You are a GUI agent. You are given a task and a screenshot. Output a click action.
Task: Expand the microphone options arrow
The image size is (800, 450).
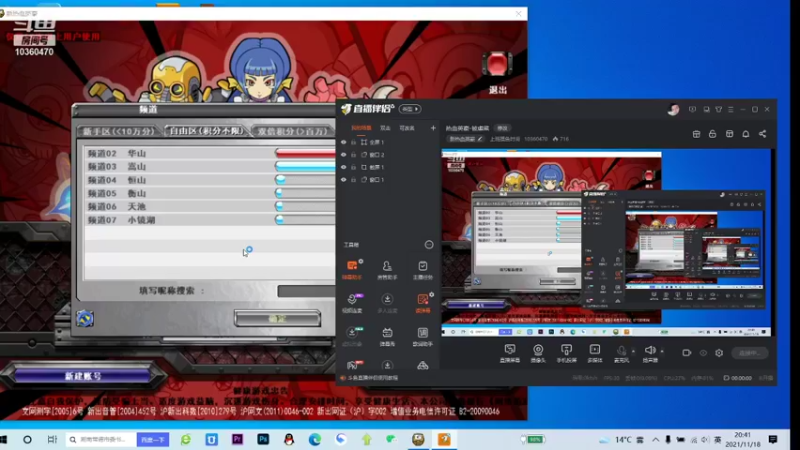(x=633, y=351)
